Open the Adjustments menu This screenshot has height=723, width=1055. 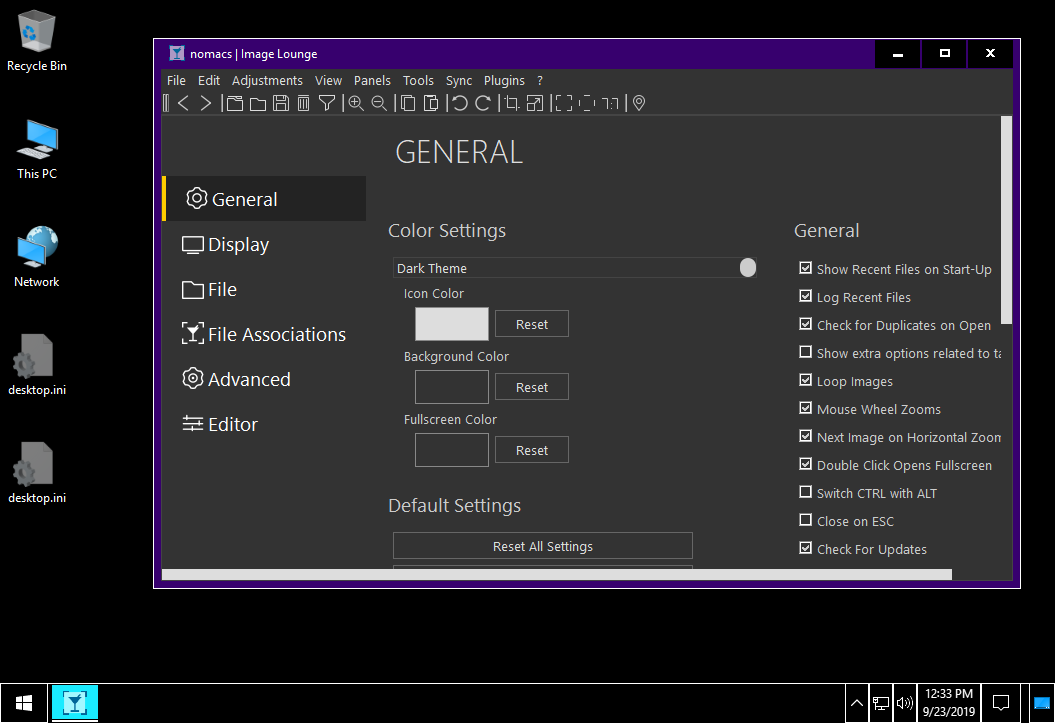click(267, 80)
